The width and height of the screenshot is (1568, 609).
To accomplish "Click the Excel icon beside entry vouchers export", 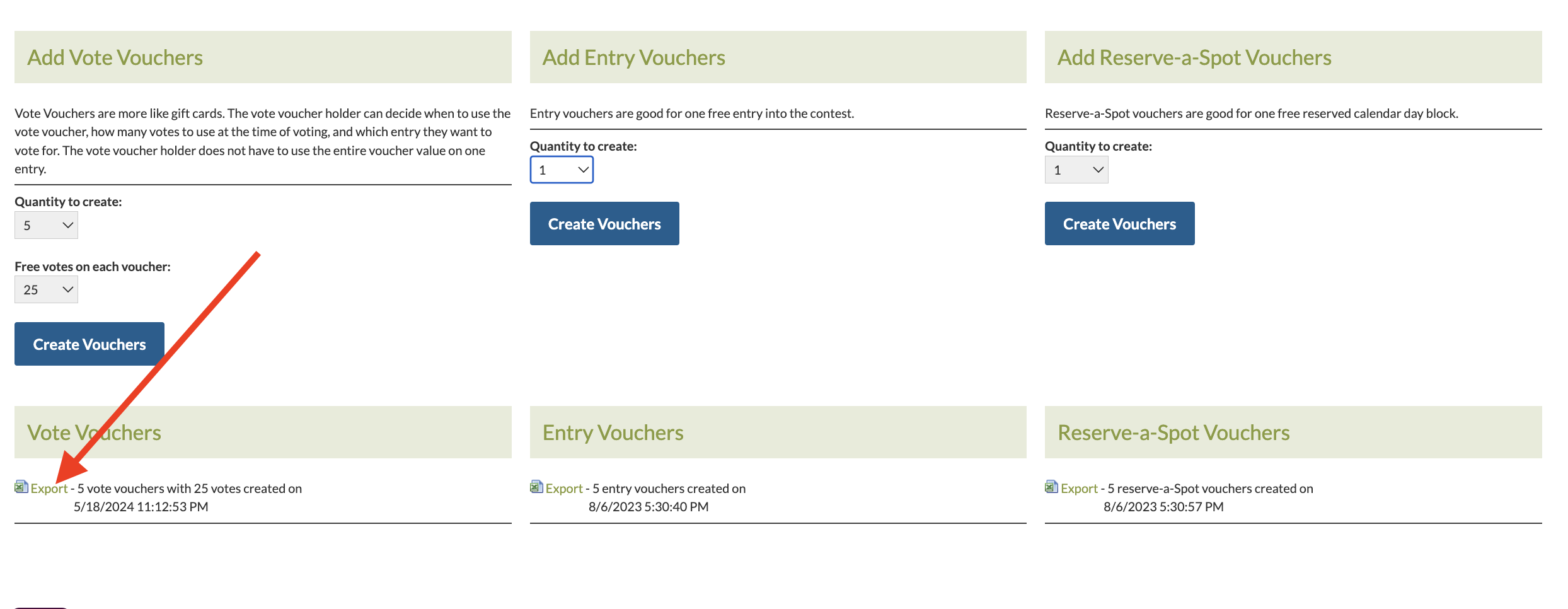I will pos(536,487).
